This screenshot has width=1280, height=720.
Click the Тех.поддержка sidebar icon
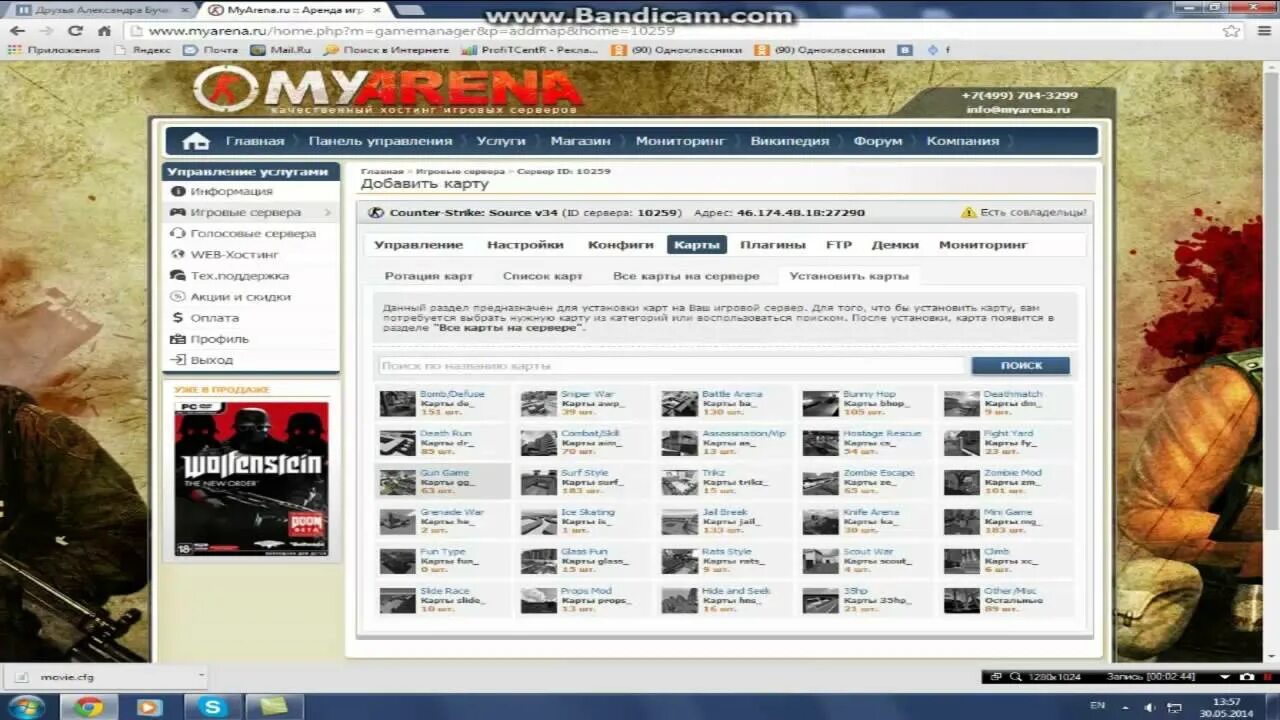(178, 275)
